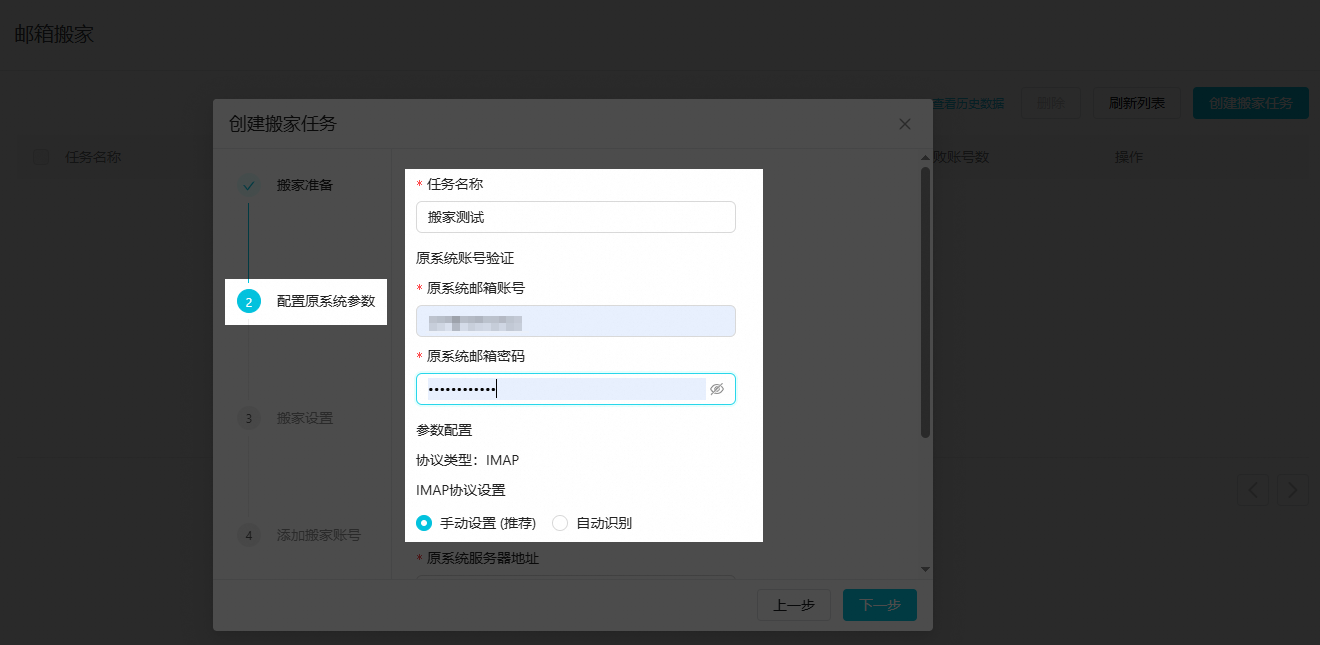
Task: Tick the select-all checkbox beside 任务名称
Action: 41,157
